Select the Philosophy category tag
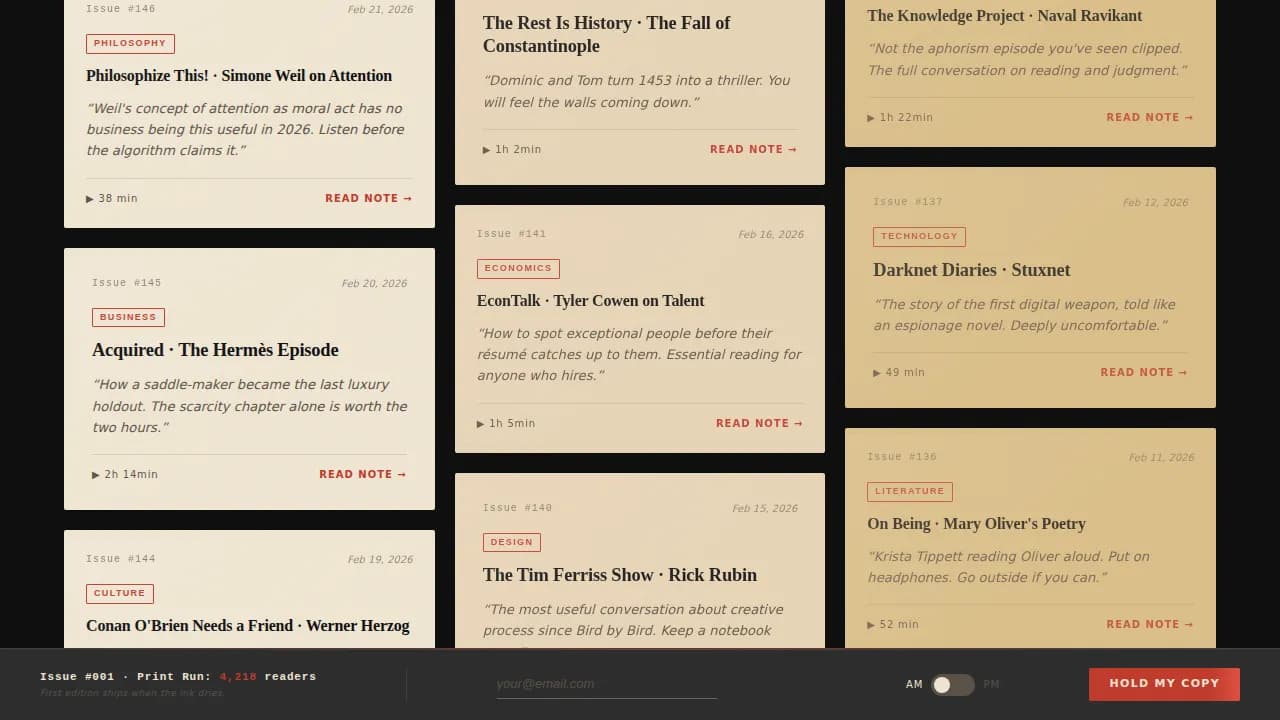This screenshot has width=1280, height=720. coord(130,44)
